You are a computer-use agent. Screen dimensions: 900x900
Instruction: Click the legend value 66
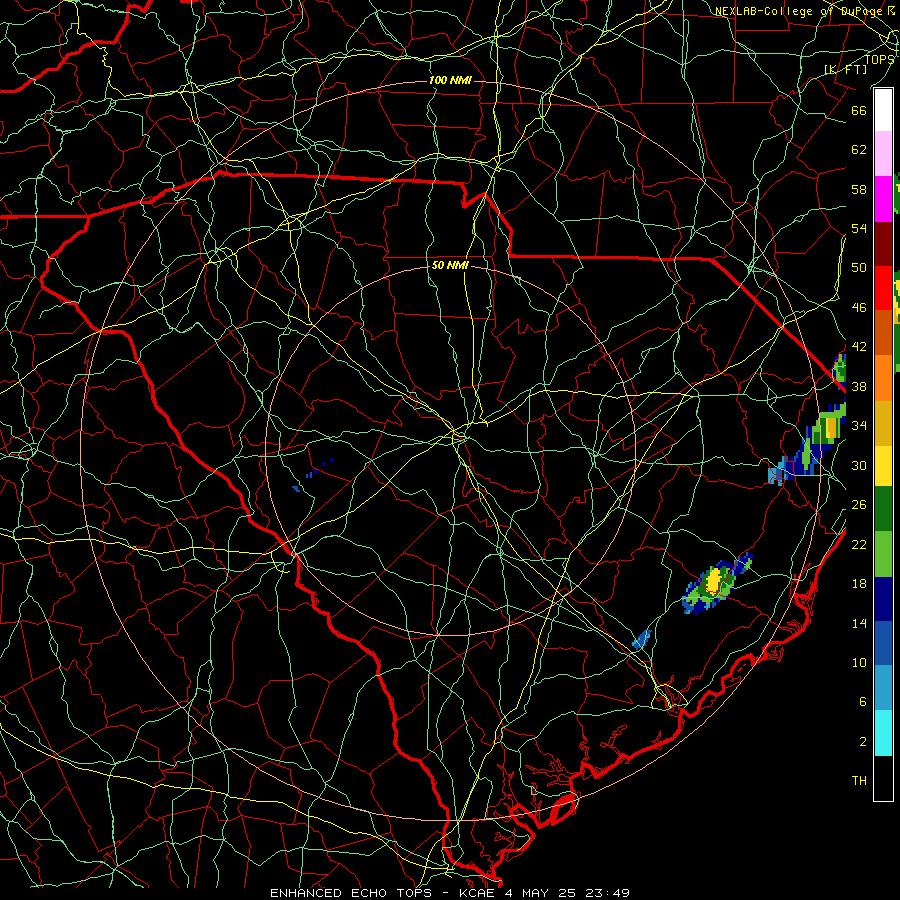click(x=859, y=110)
